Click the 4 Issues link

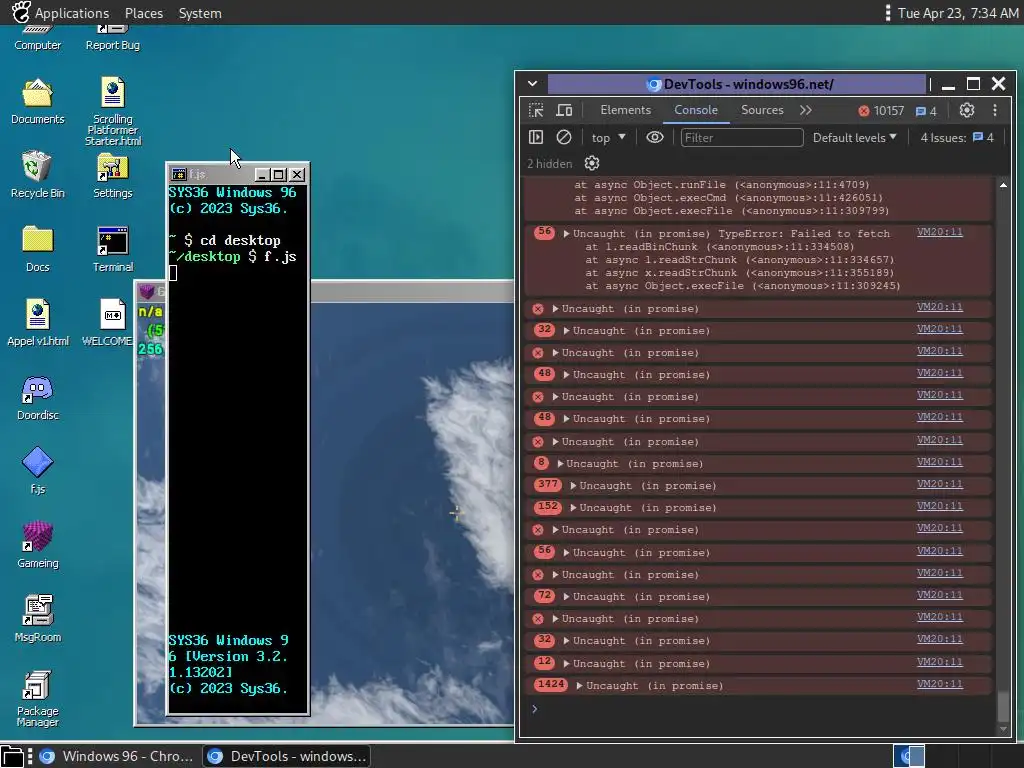pos(957,137)
